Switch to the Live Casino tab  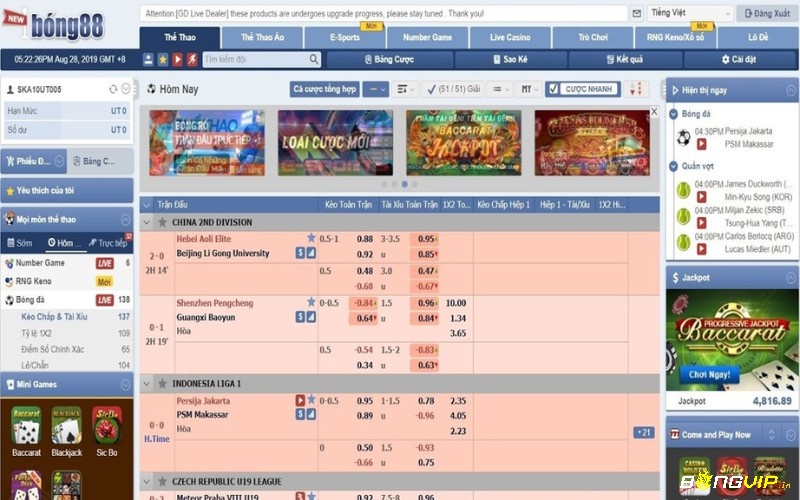(510, 37)
